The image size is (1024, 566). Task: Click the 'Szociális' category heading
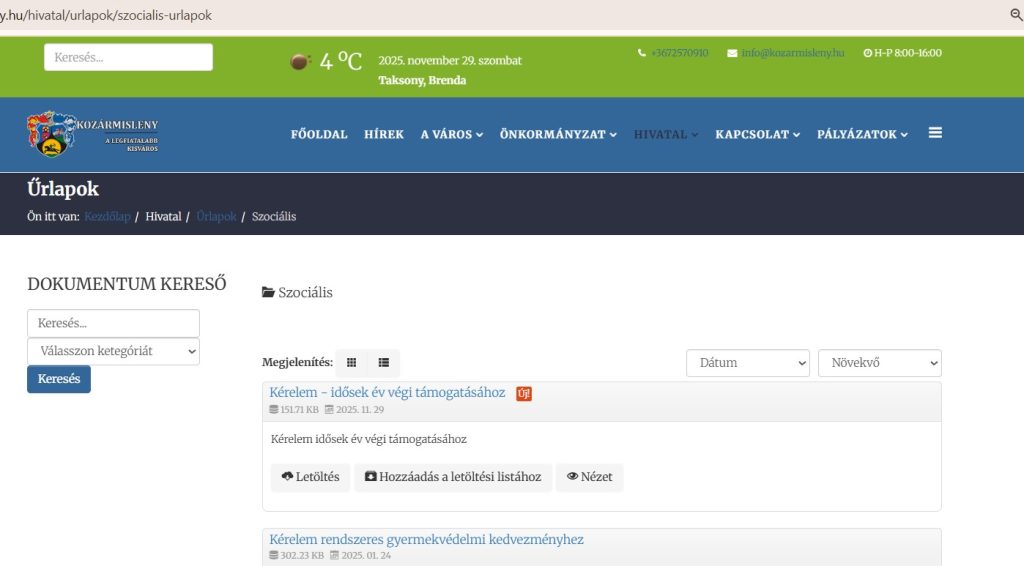(305, 292)
